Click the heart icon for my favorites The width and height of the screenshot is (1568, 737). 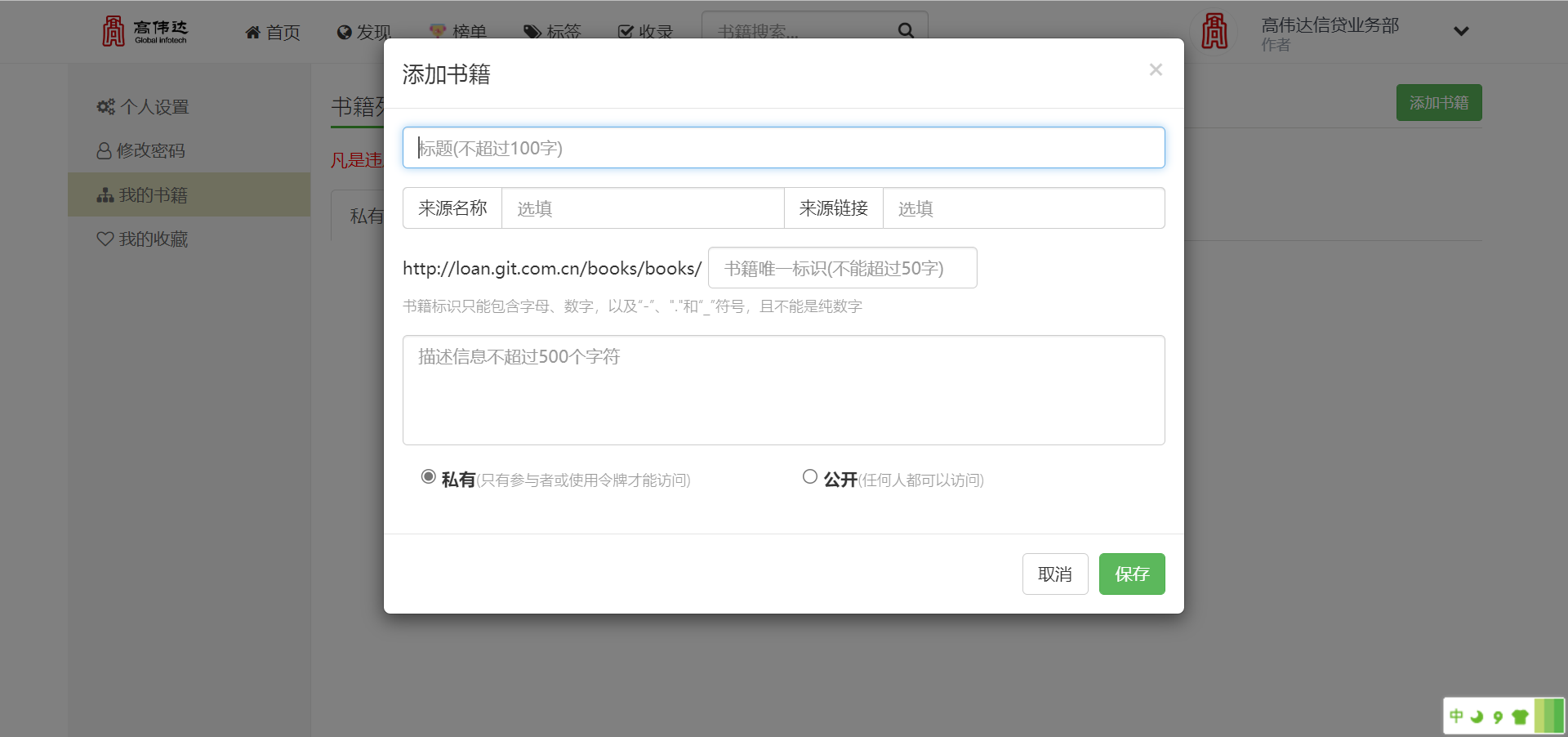[x=105, y=239]
